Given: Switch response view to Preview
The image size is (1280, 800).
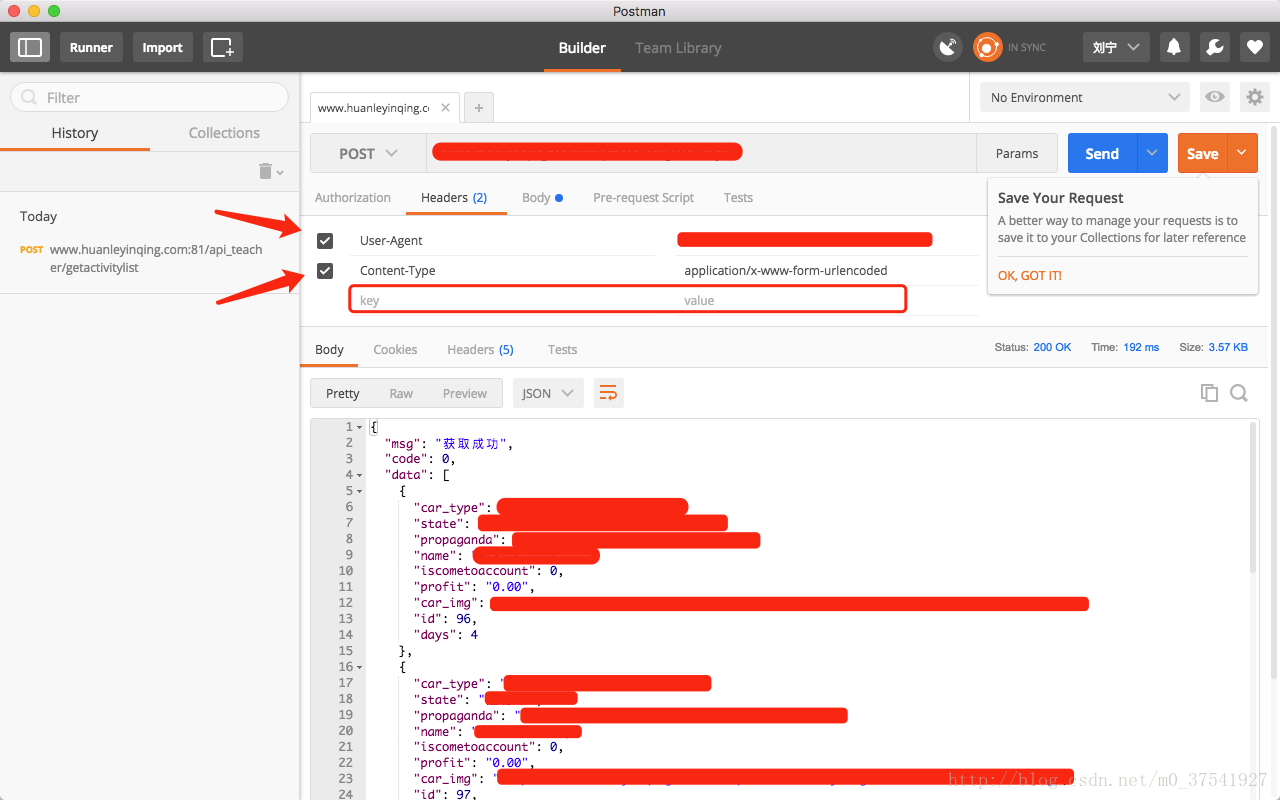Looking at the screenshot, I should pos(465,393).
